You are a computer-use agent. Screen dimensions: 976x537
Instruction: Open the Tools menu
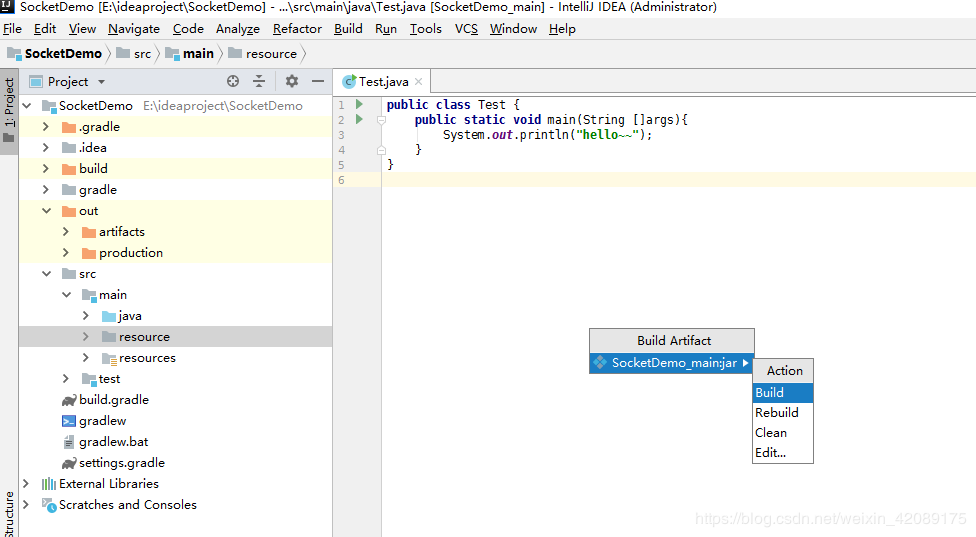tap(426, 29)
